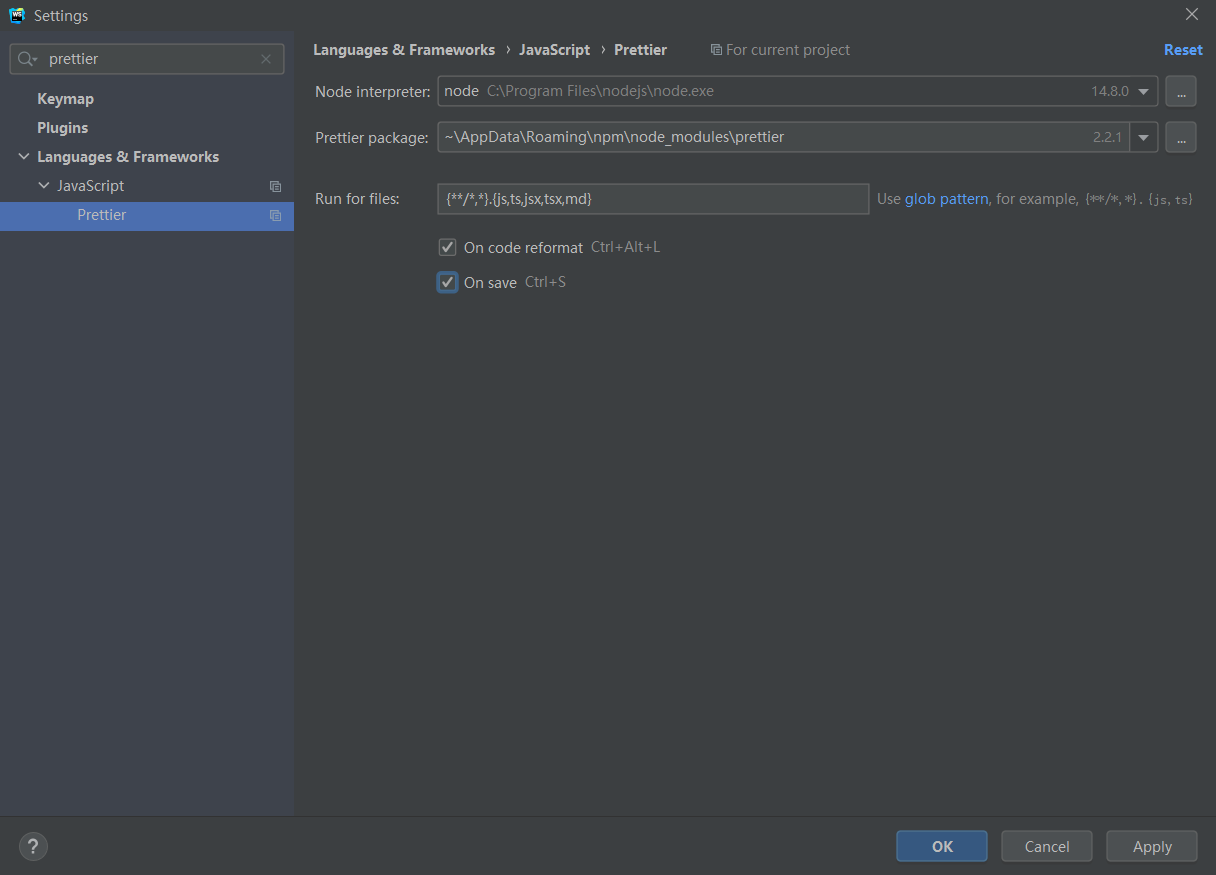Uncheck the On save checkbox

pos(447,282)
